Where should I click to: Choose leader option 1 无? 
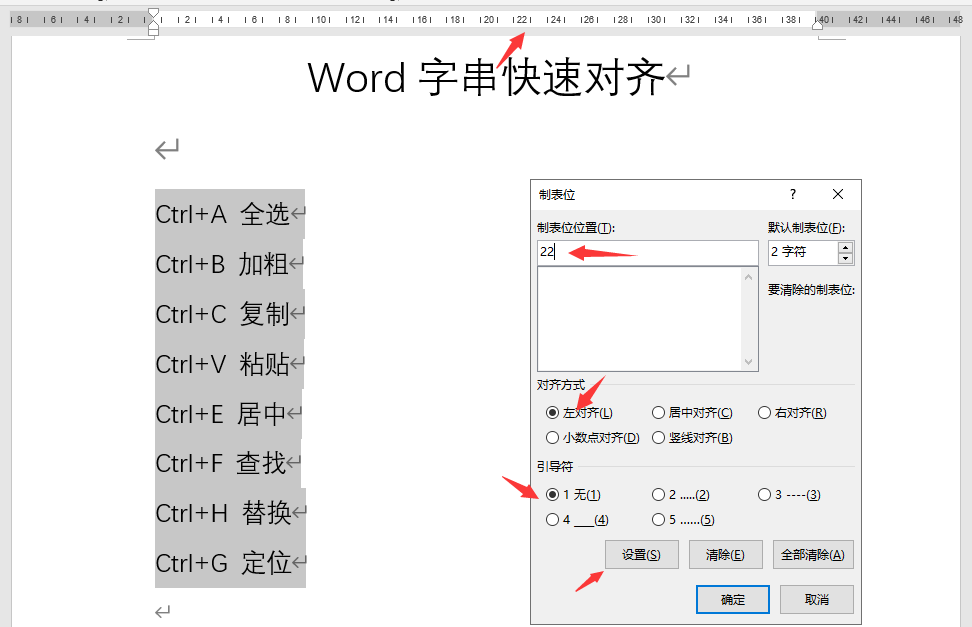(573, 494)
